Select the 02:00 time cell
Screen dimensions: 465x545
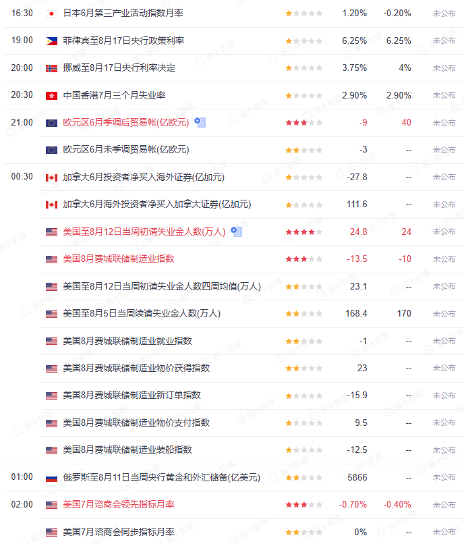tap(22, 504)
